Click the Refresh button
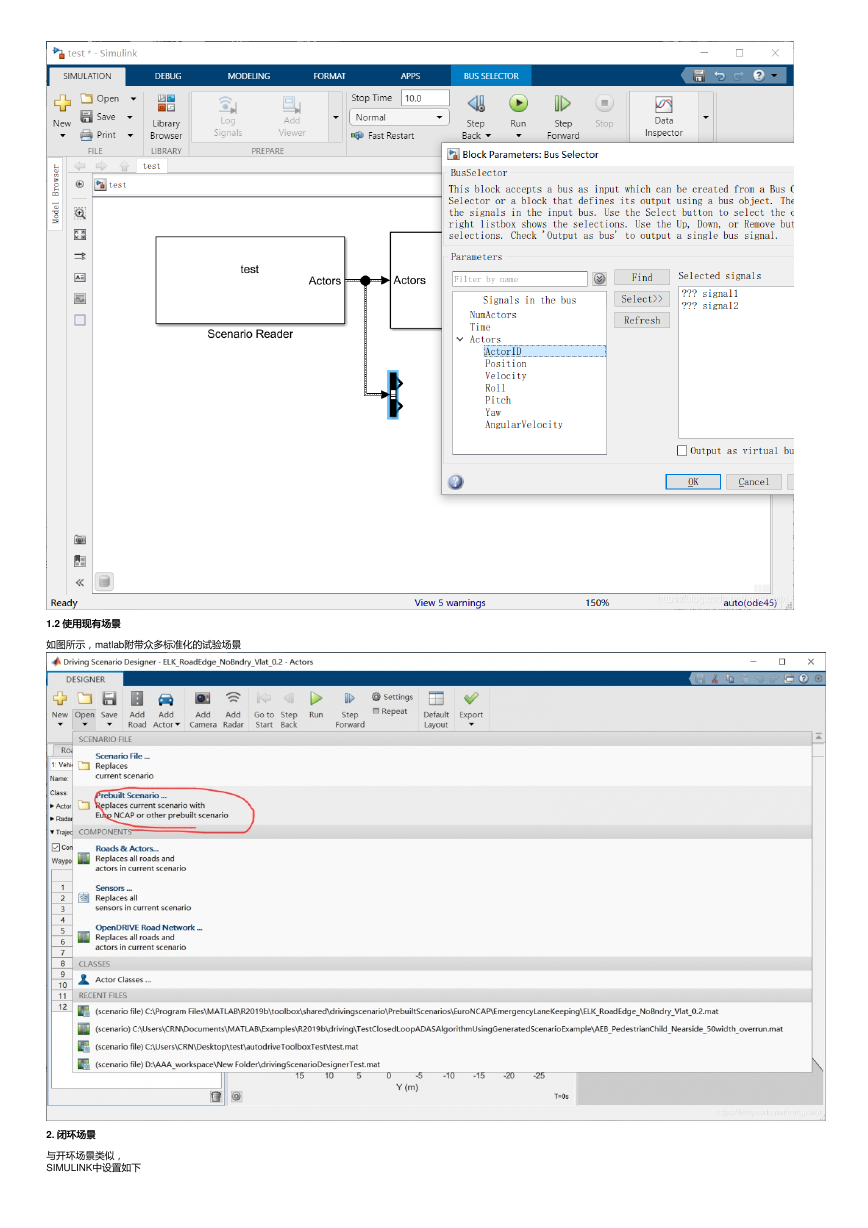Screen dimensions: 868x1228 (642, 321)
